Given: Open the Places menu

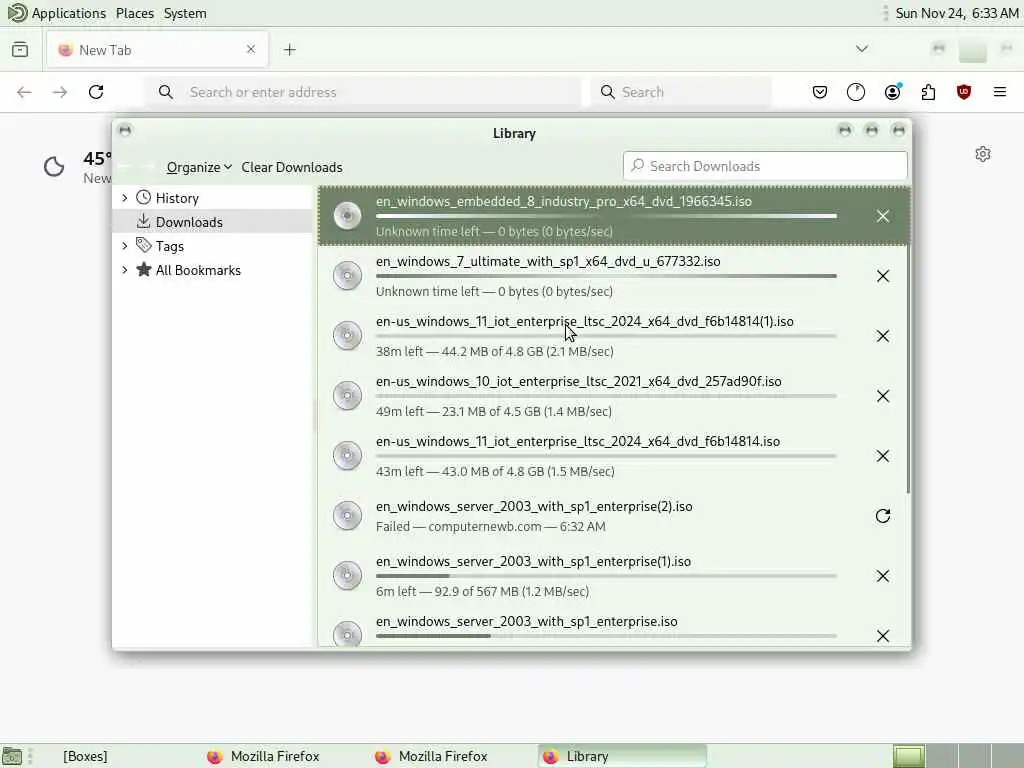Looking at the screenshot, I should coord(135,13).
